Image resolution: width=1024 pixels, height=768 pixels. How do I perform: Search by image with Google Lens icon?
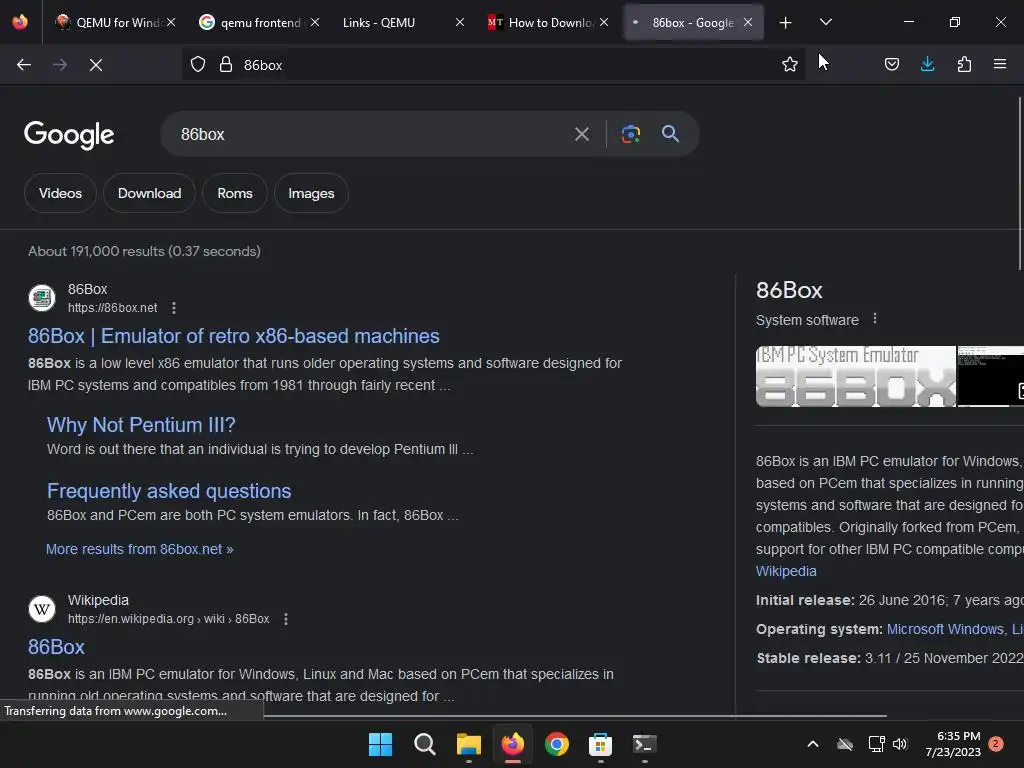coord(631,135)
